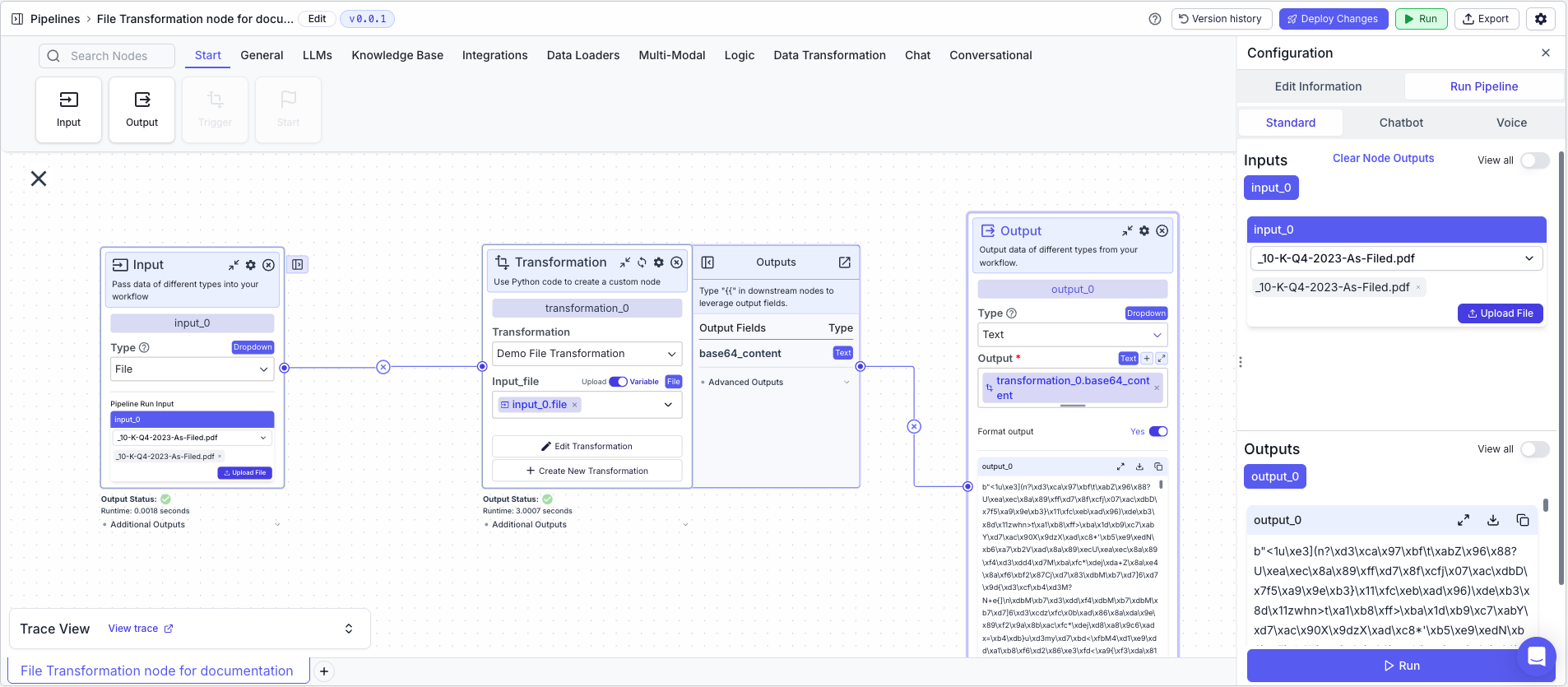Toggle the sidebar icon next to Pipelines
This screenshot has height=687, width=1568.
(x=16, y=19)
